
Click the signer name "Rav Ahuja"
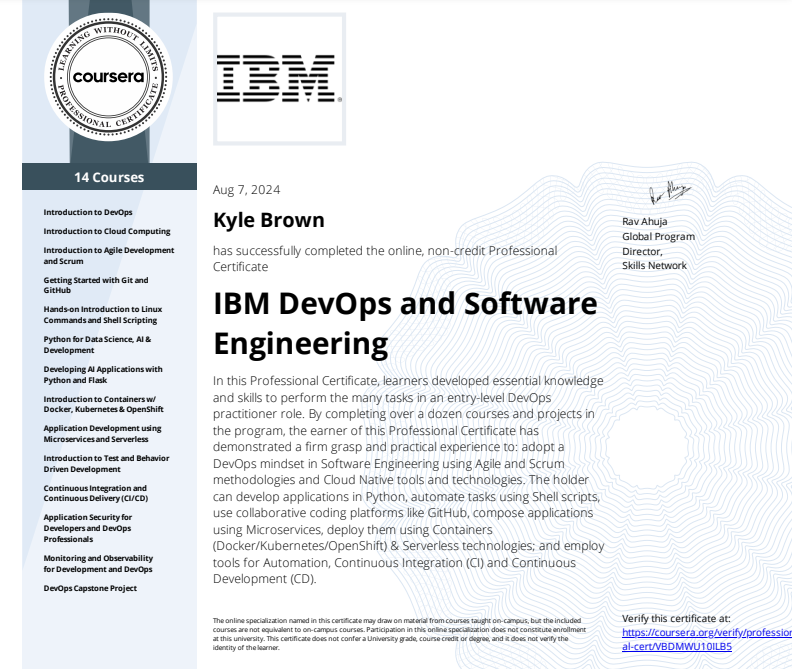pyautogui.click(x=645, y=221)
